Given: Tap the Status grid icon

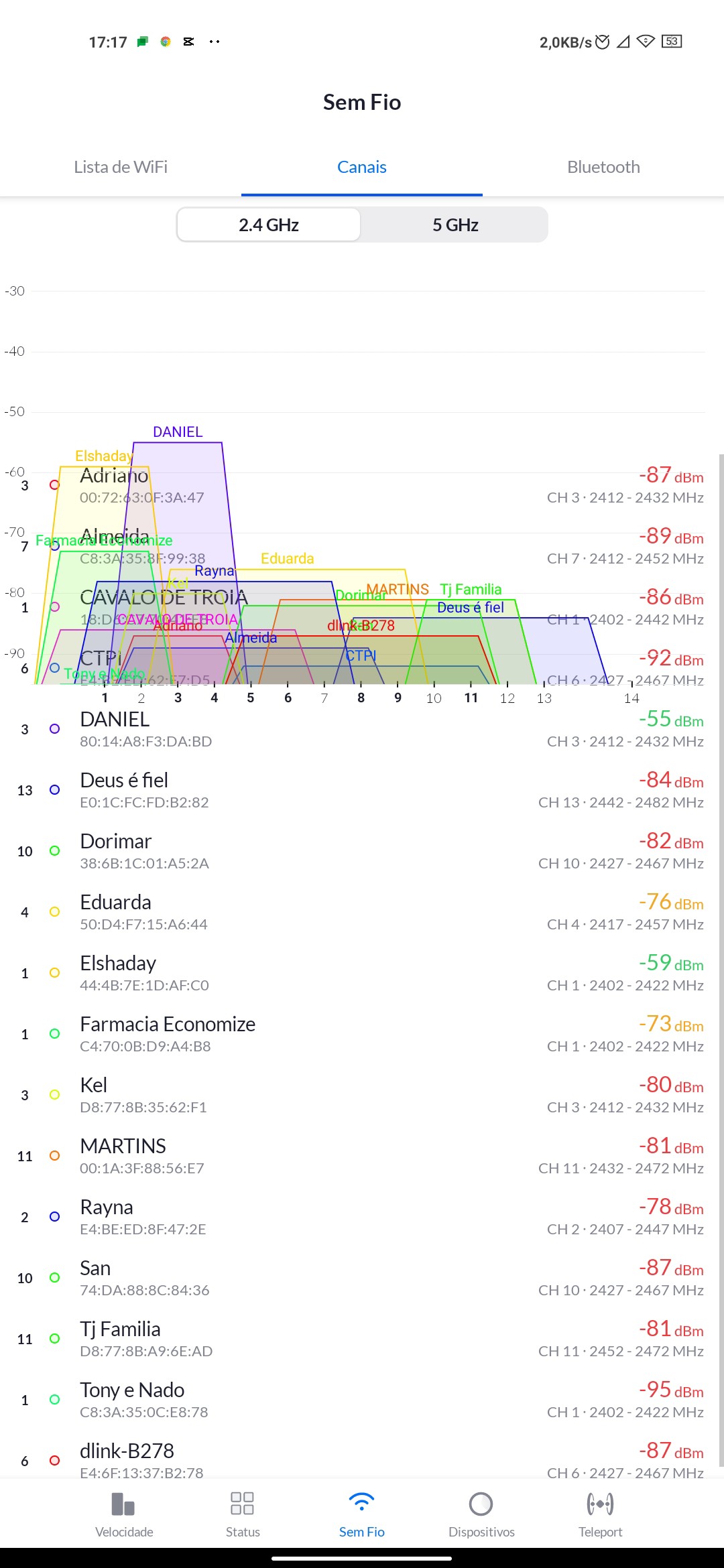Looking at the screenshot, I should (242, 1504).
